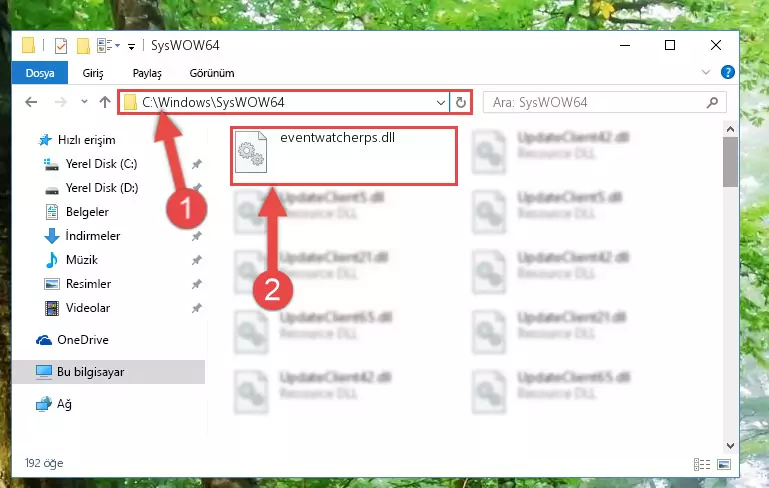769x488 pixels.
Task: Open Yerel Disk (D:) in sidebar
Action: 102,188
